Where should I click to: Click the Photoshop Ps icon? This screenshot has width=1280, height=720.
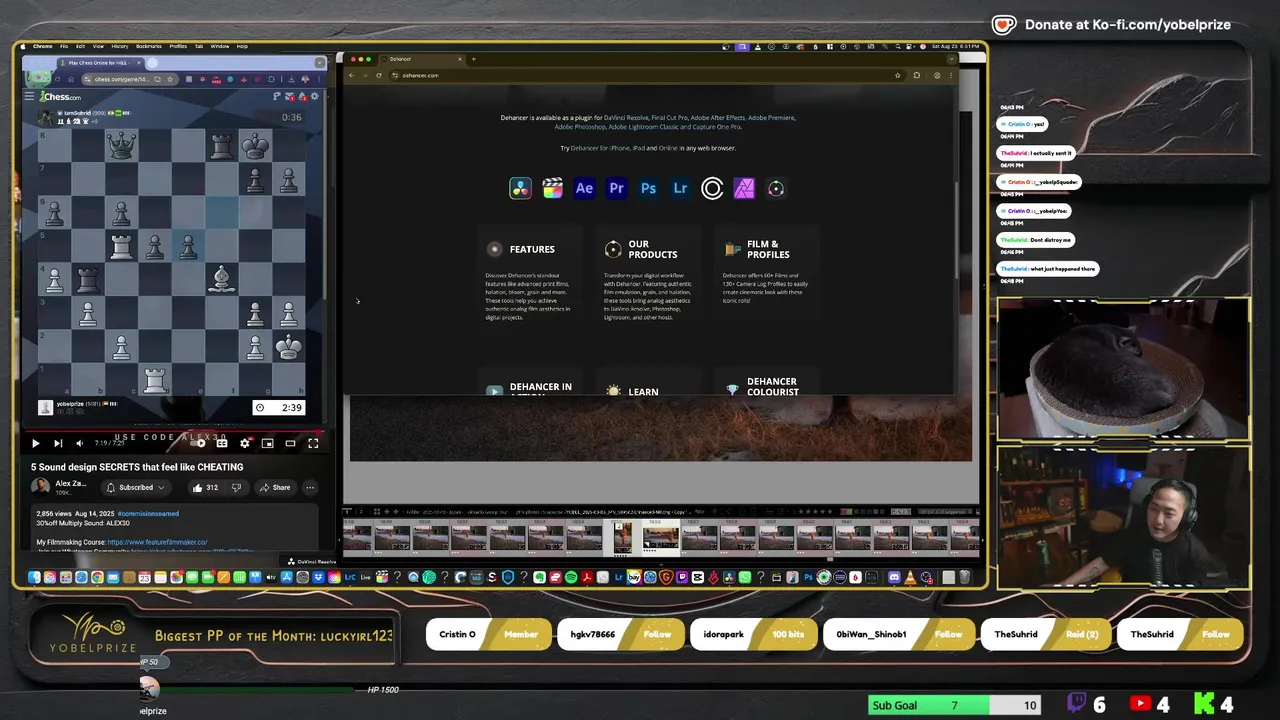648,188
